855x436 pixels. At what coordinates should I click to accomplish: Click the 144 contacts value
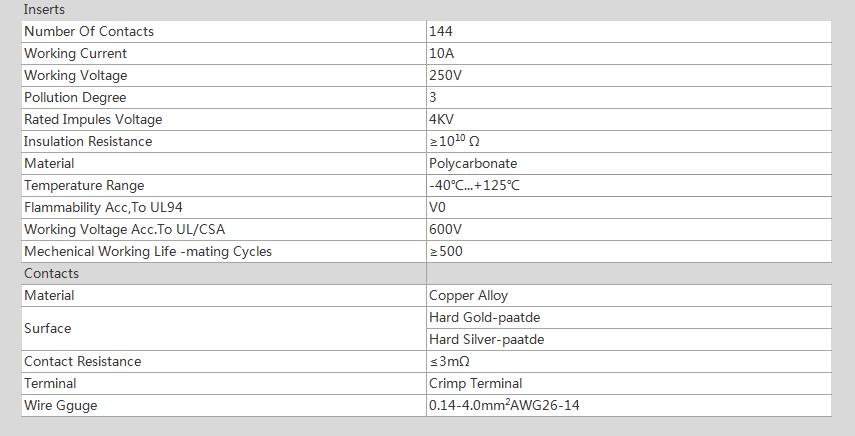[x=441, y=32]
